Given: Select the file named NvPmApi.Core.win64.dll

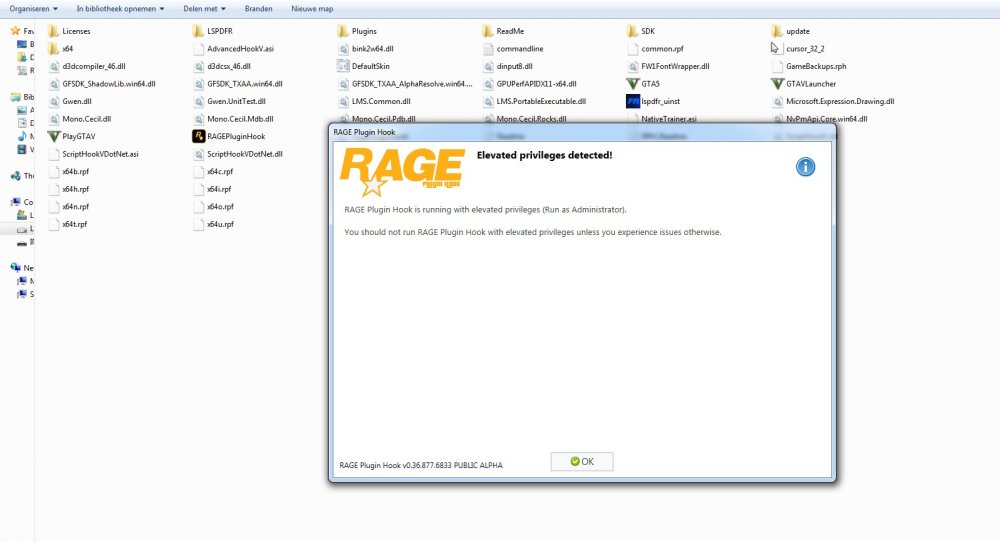Looking at the screenshot, I should pyautogui.click(x=827, y=119).
